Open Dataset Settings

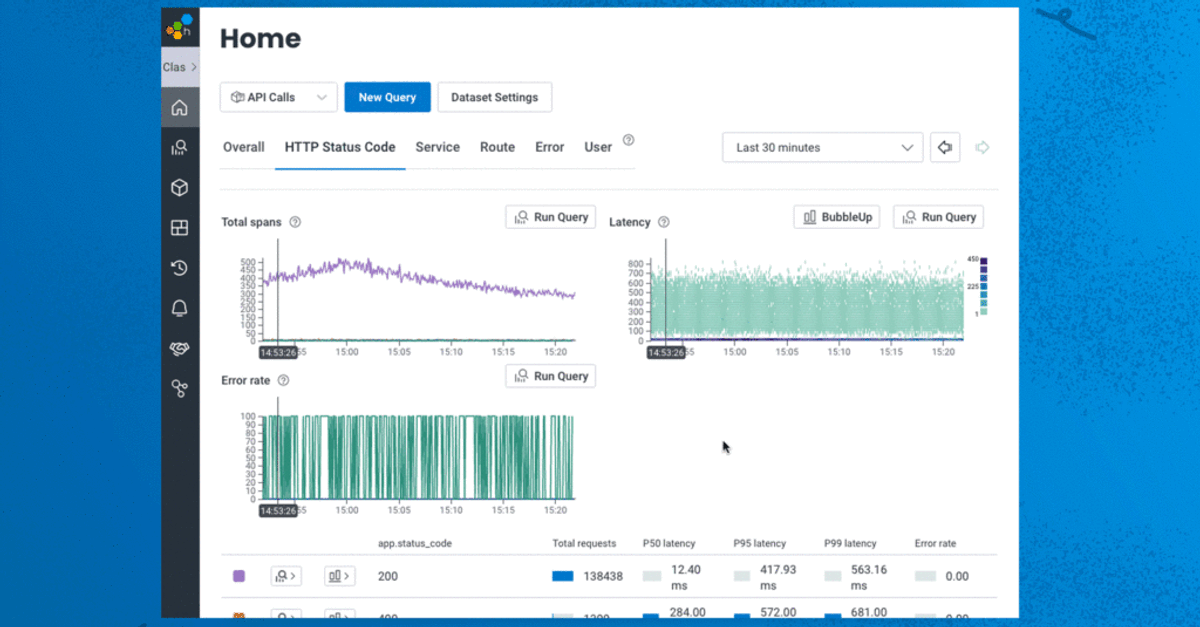495,97
